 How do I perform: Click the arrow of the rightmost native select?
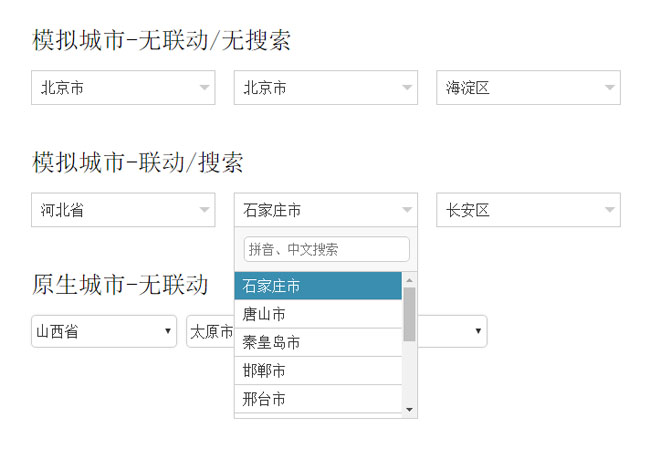[478, 331]
